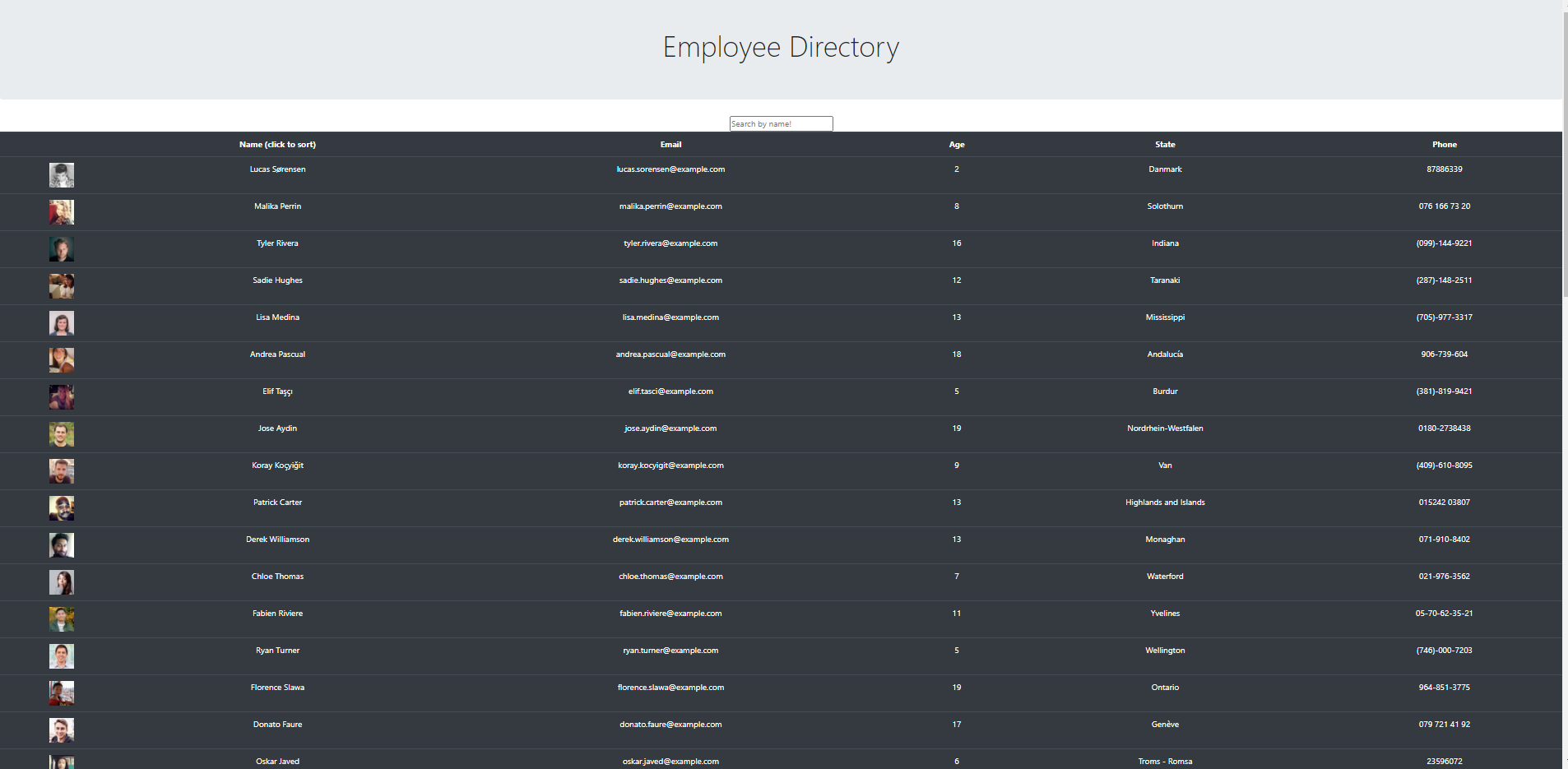Open Jose Aydin's profile photo
This screenshot has width=1568, height=769.
[x=61, y=433]
